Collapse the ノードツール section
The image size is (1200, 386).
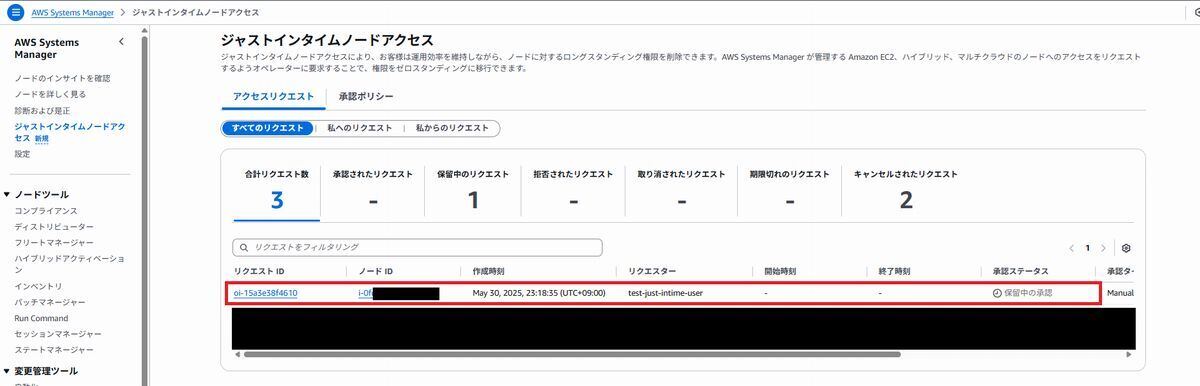pyautogui.click(x=7, y=195)
